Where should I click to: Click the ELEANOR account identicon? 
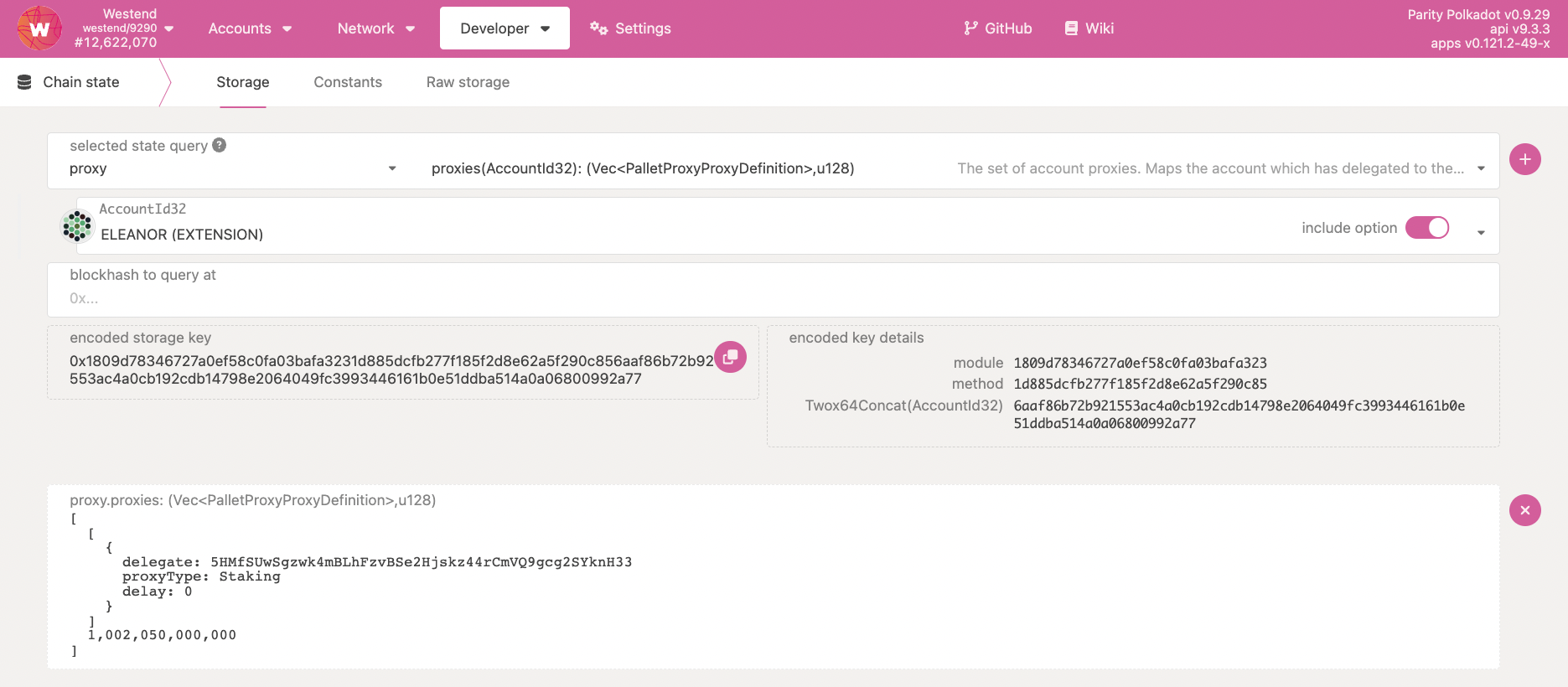tap(77, 226)
